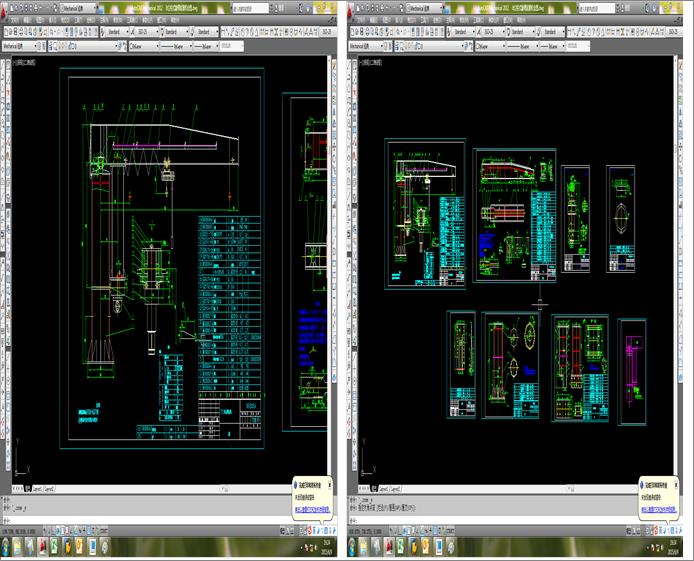This screenshot has width=694, height=561.
Task: Expand title bar workspace dropdown in left window
Action: 95,8
